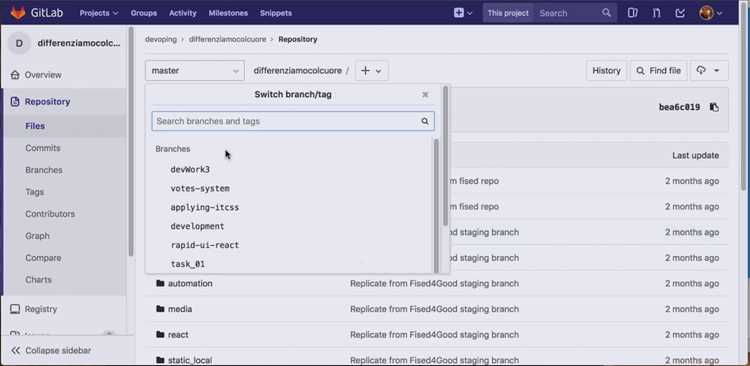This screenshot has height=366, width=750.
Task: Click the Collapse sidebar double-chevron icon
Action: click(15, 350)
